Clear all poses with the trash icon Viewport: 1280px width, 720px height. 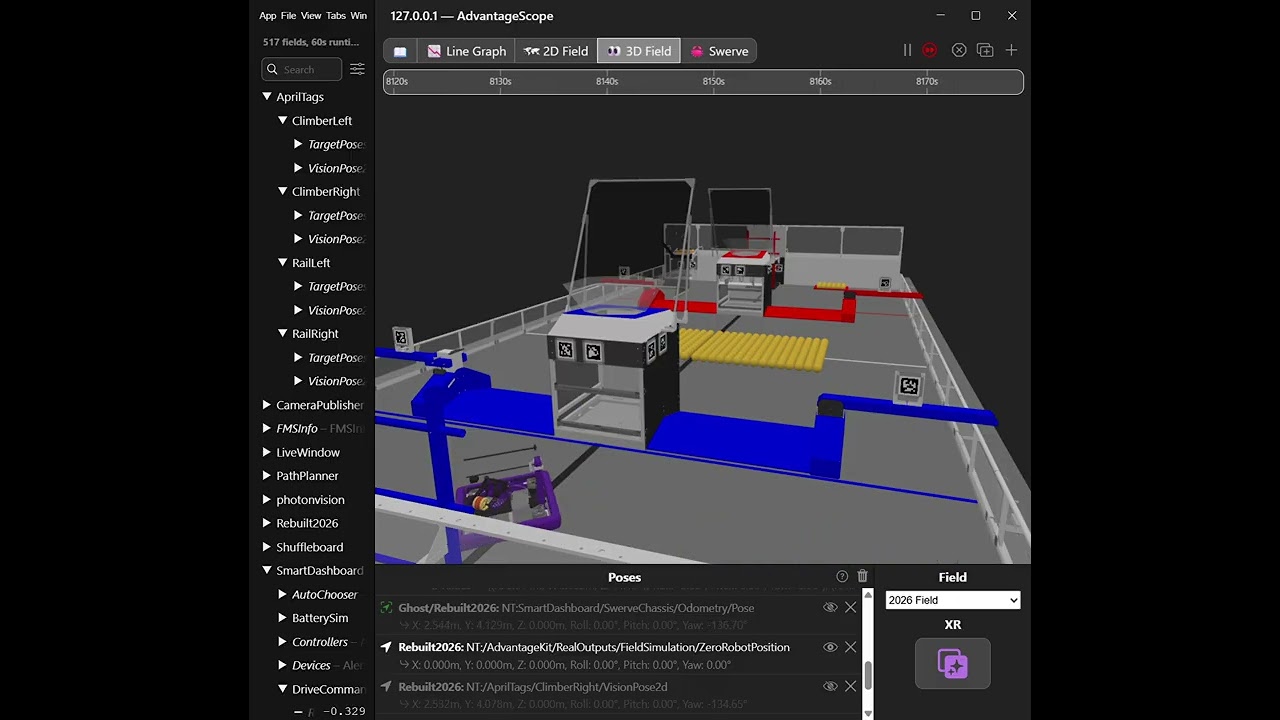[863, 576]
